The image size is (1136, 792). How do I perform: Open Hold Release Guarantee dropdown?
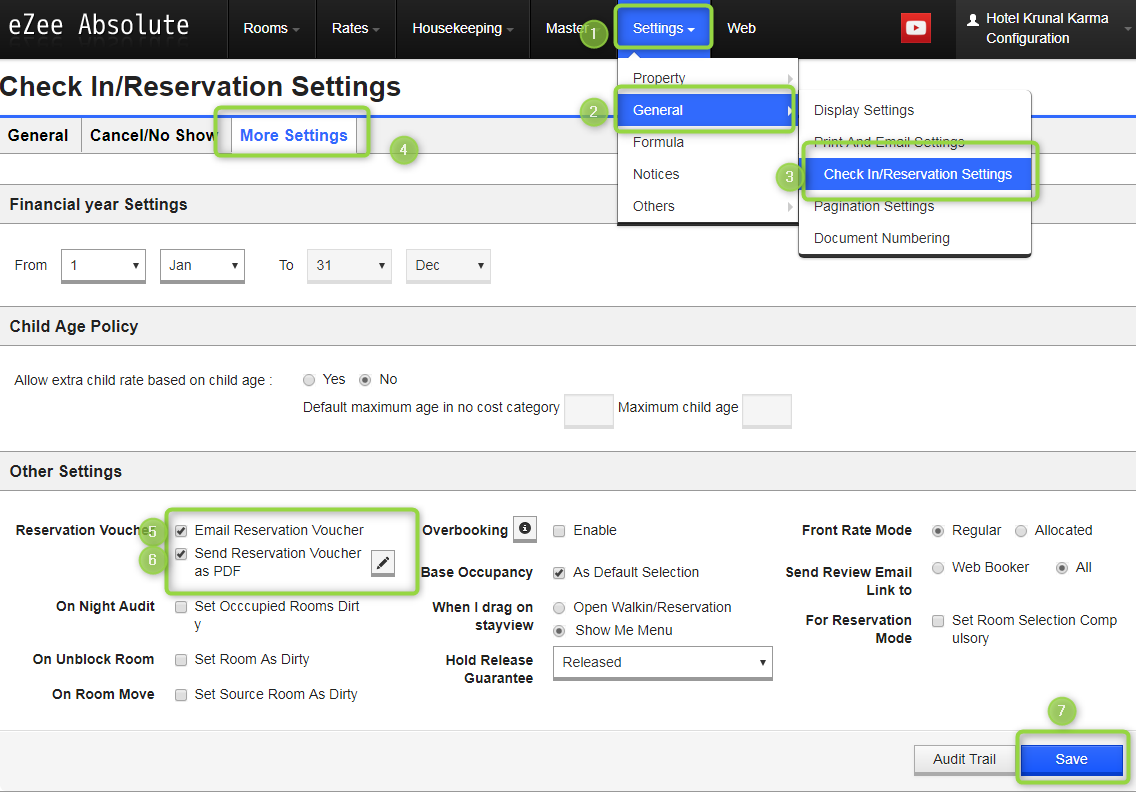pos(663,663)
